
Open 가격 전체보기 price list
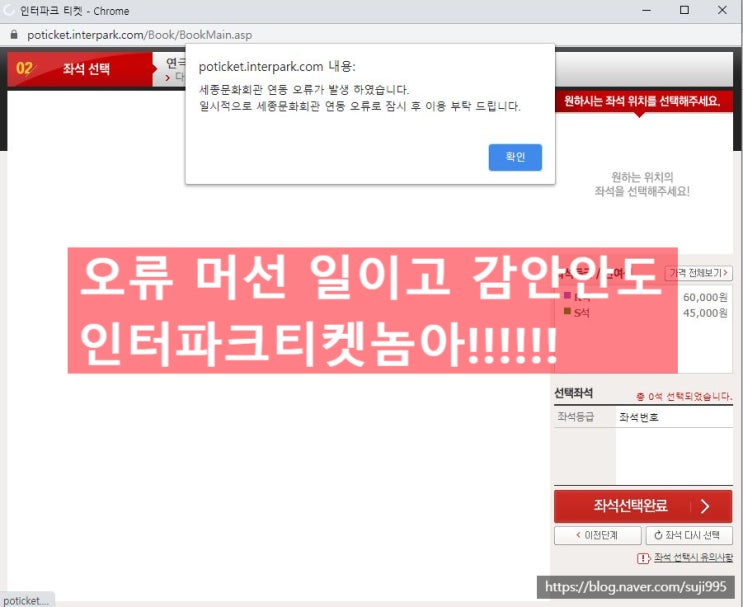click(698, 273)
